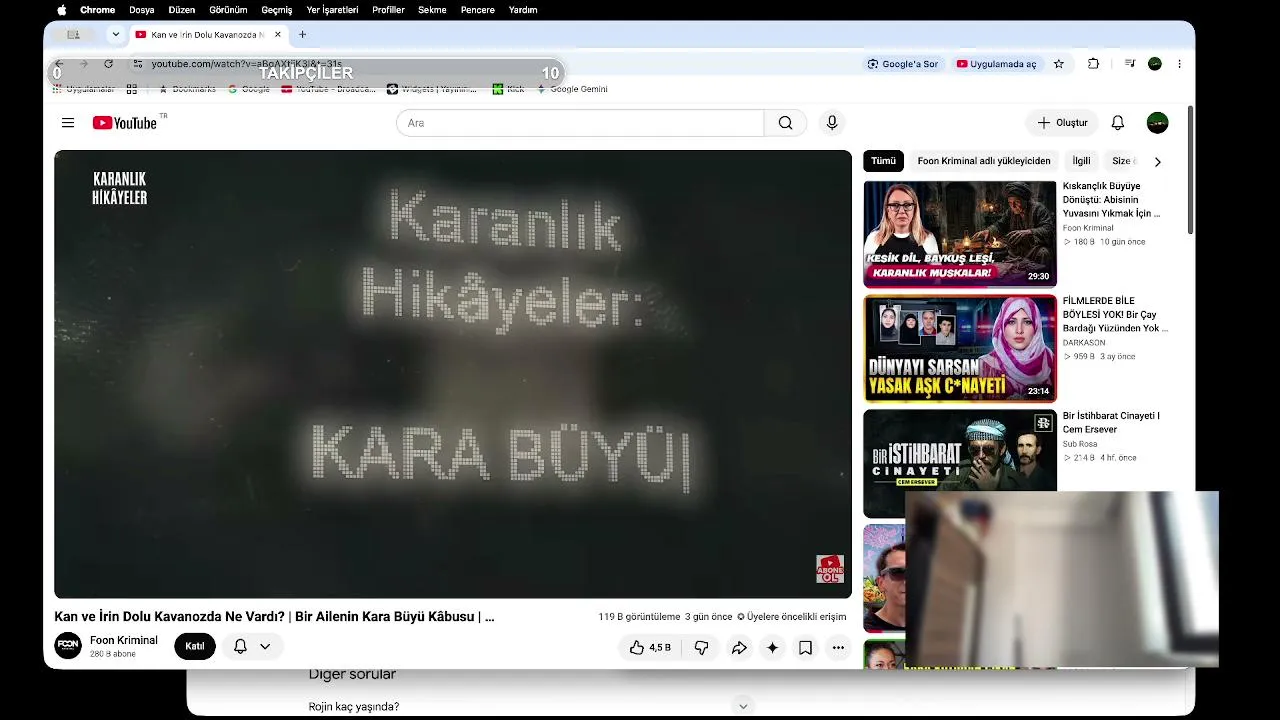The width and height of the screenshot is (1280, 720).
Task: Click the Abone Ol watermark in video
Action: coord(829,569)
